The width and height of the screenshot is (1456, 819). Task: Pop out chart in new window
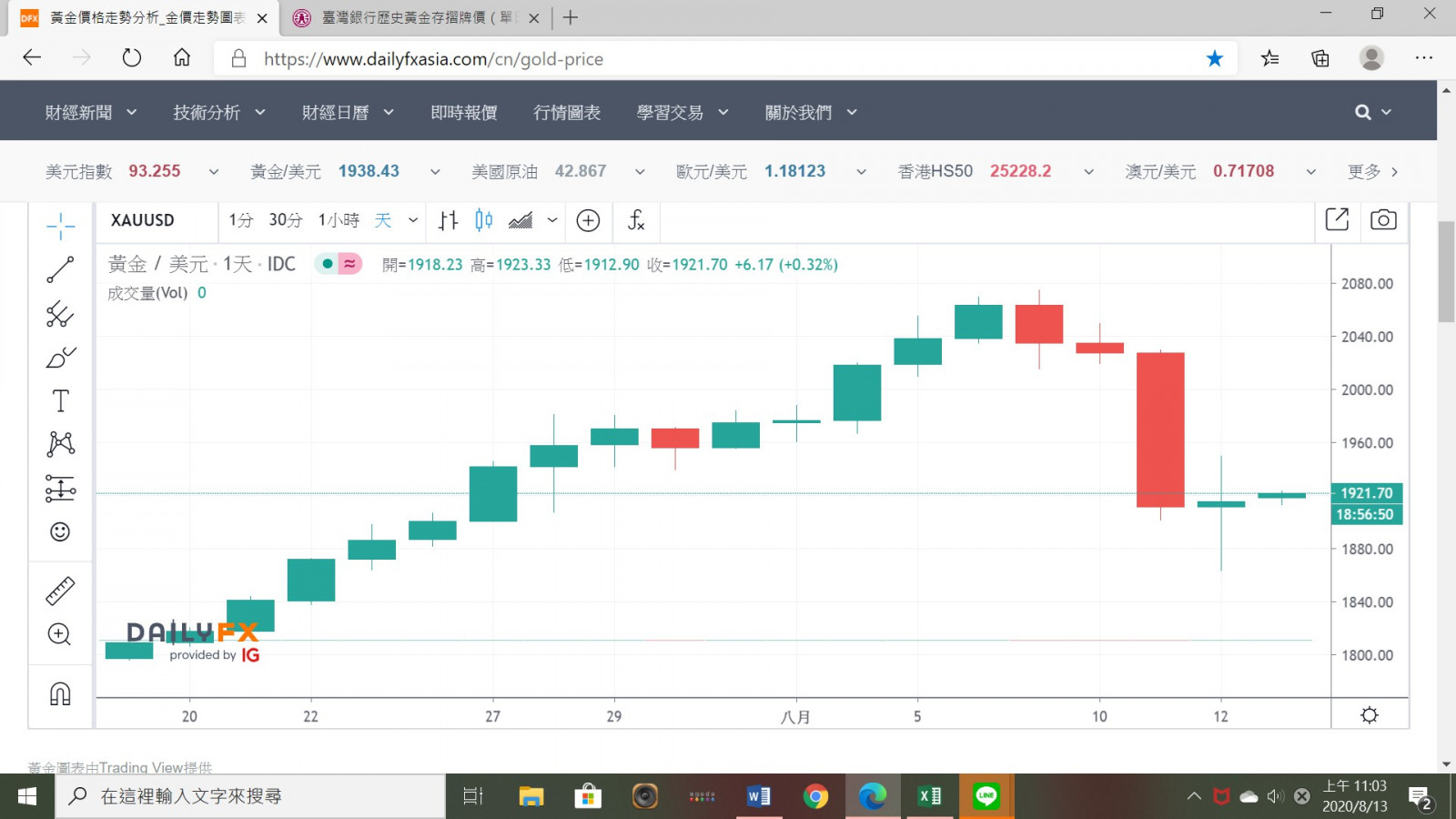[x=1337, y=219]
